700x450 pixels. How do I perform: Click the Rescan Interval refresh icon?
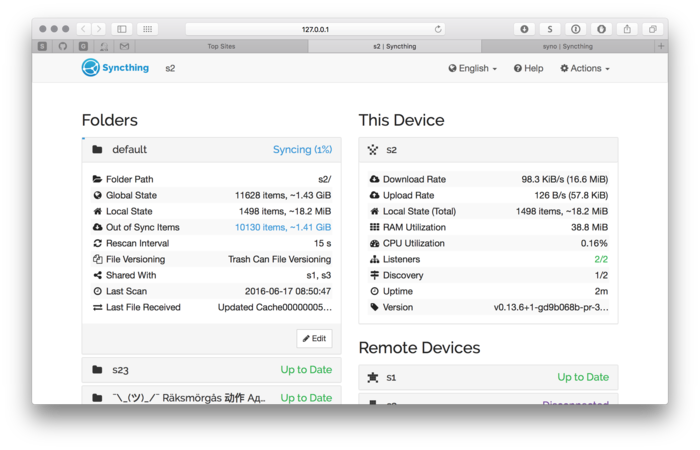(97, 243)
